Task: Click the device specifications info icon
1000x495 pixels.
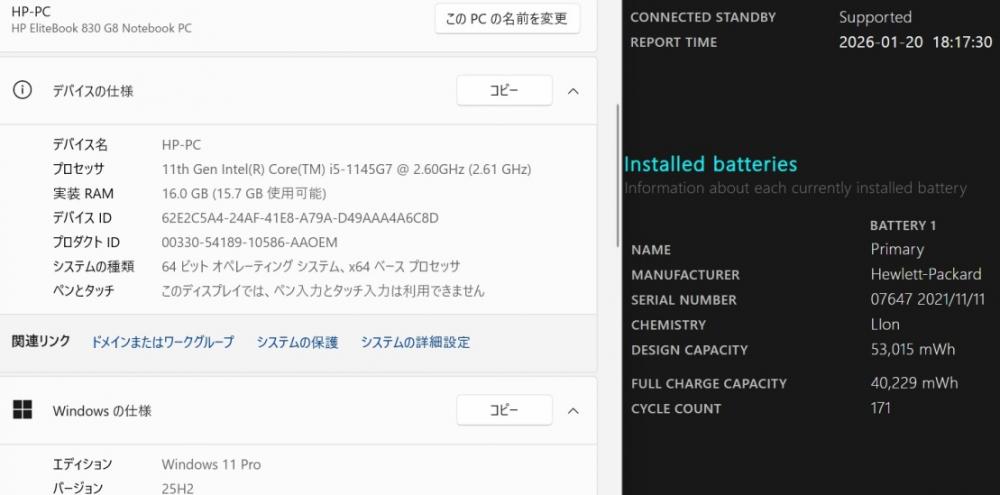Action: pyautogui.click(x=22, y=90)
